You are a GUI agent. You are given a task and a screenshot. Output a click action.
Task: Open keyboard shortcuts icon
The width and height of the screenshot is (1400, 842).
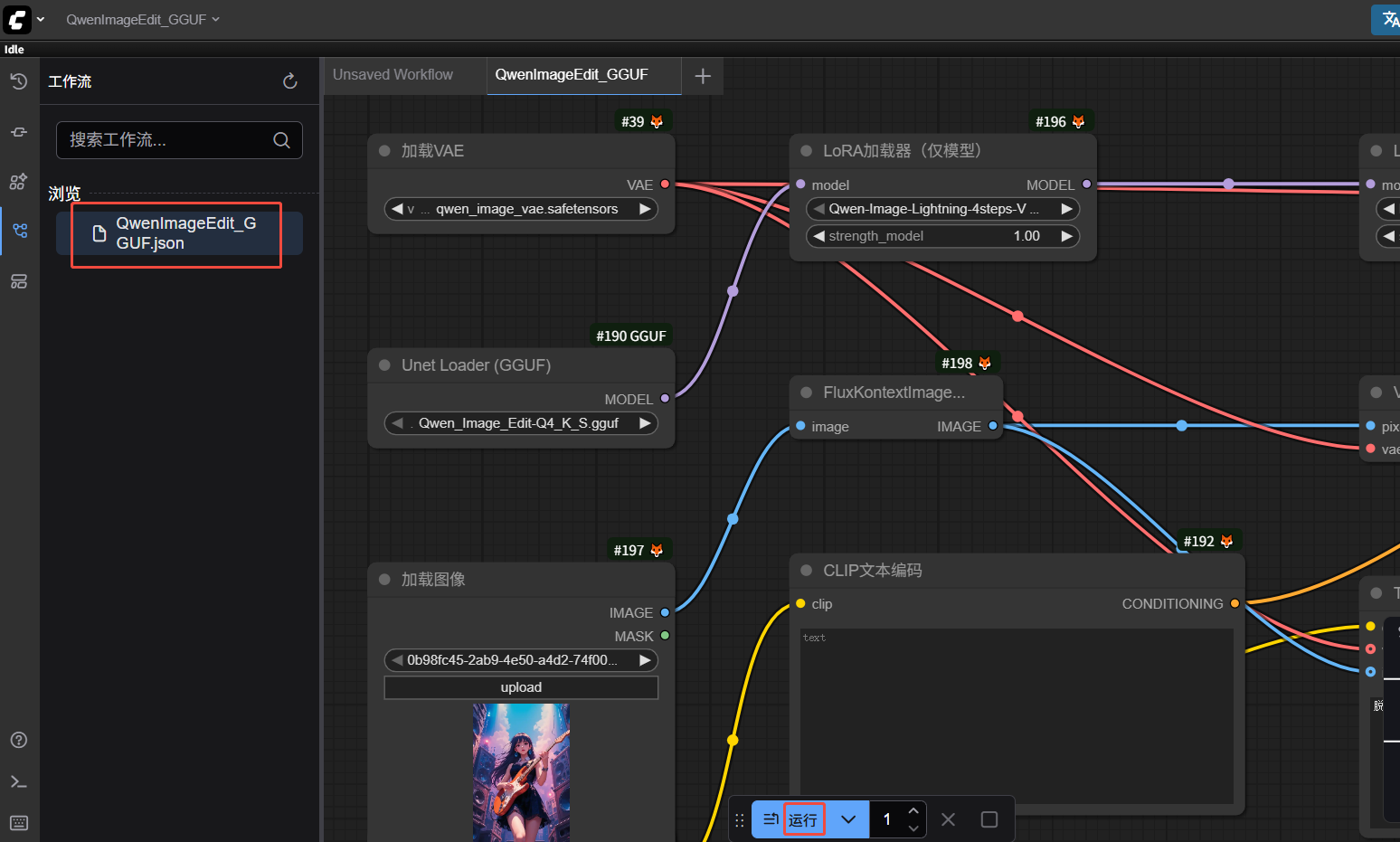coord(19,823)
